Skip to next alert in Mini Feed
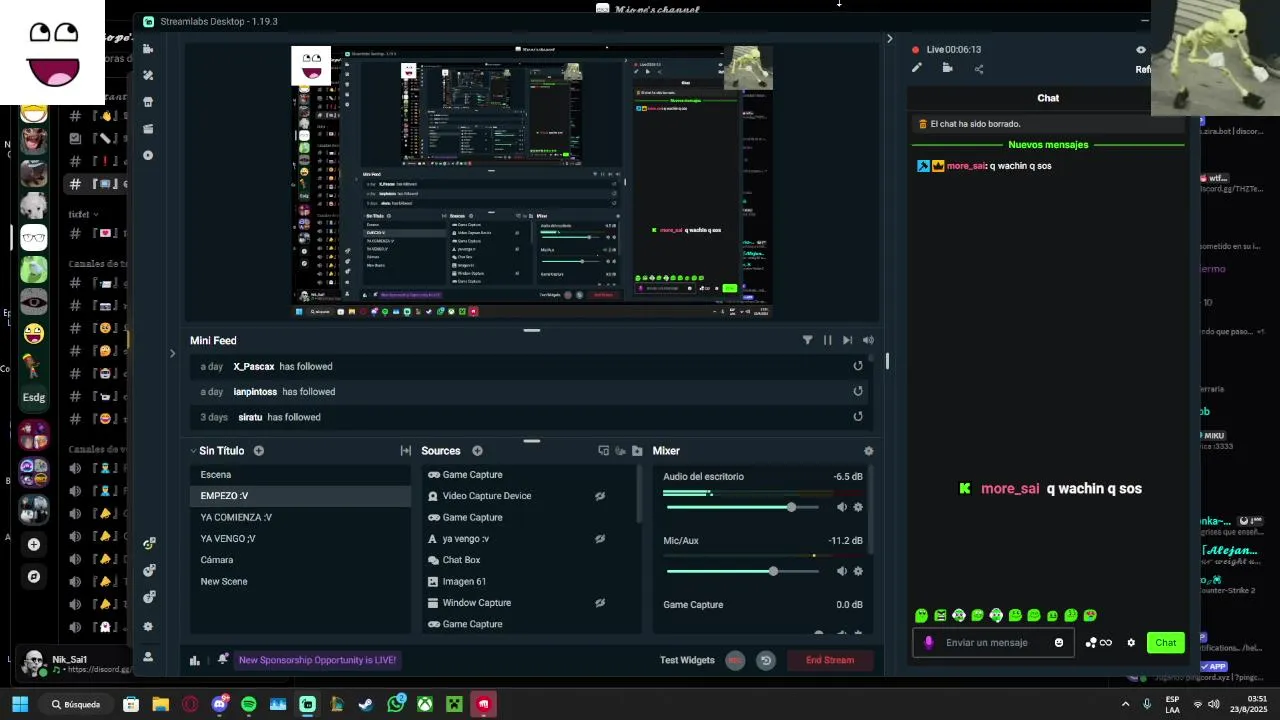 point(847,340)
